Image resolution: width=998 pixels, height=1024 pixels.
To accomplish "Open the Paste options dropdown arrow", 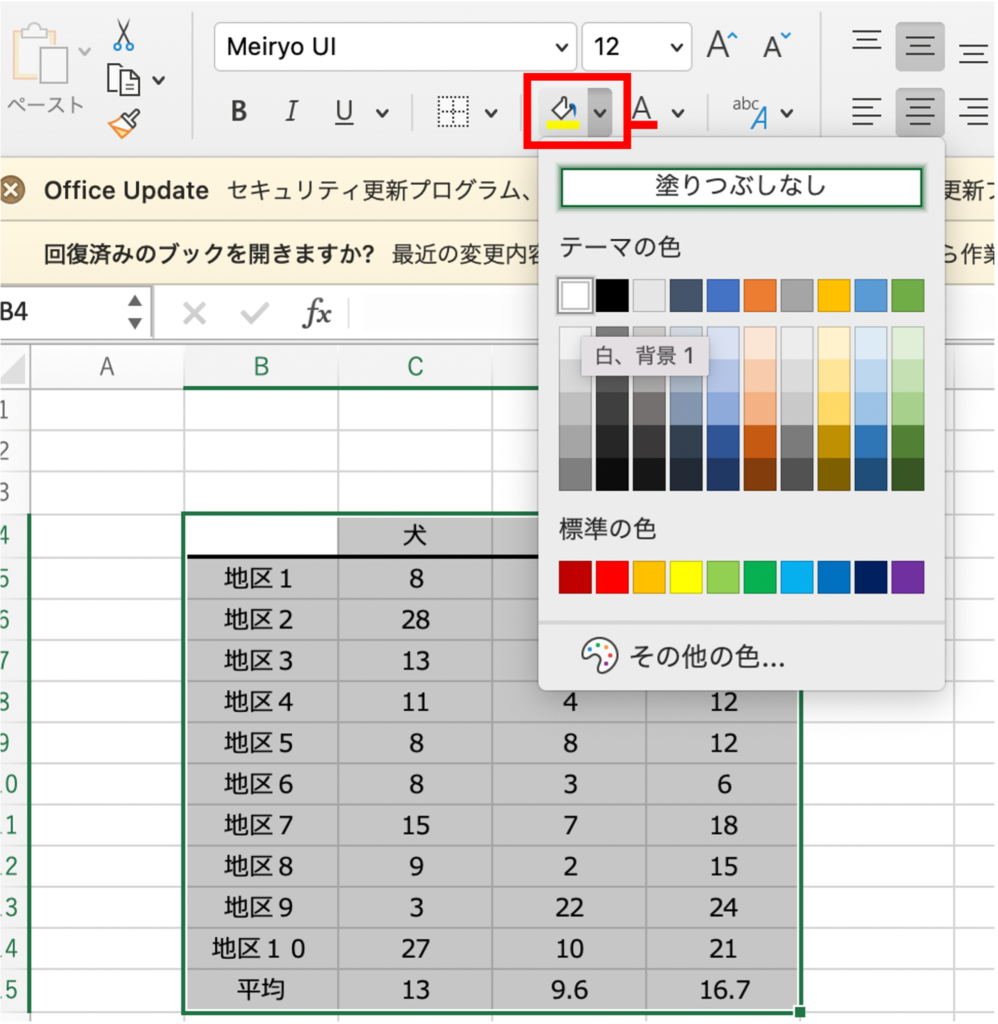I will tap(84, 51).
